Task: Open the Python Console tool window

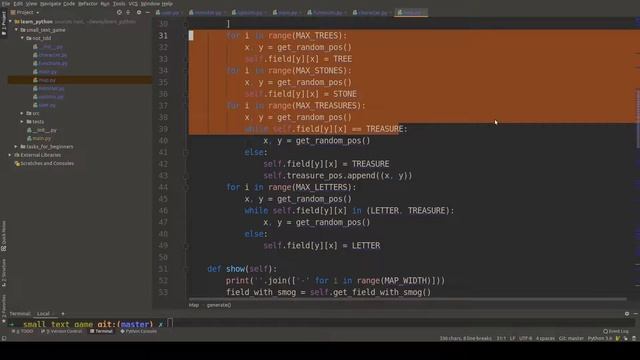Action: coord(139,331)
